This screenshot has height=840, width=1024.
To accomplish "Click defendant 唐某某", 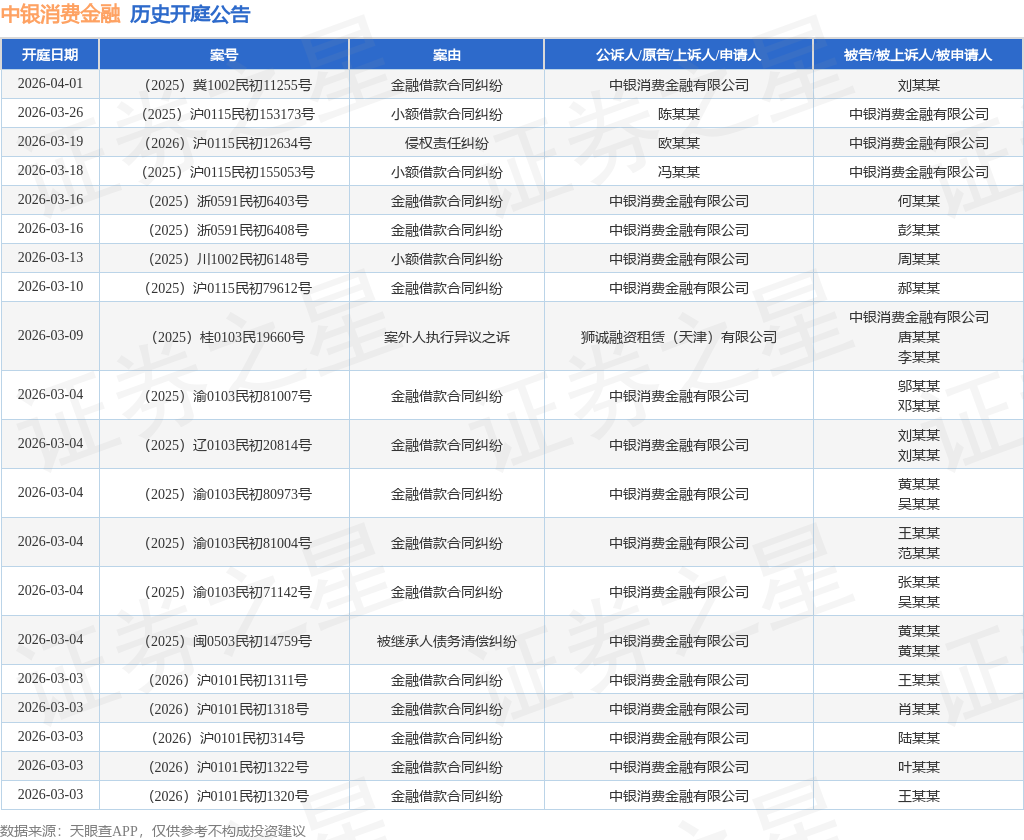I will coord(918,337).
